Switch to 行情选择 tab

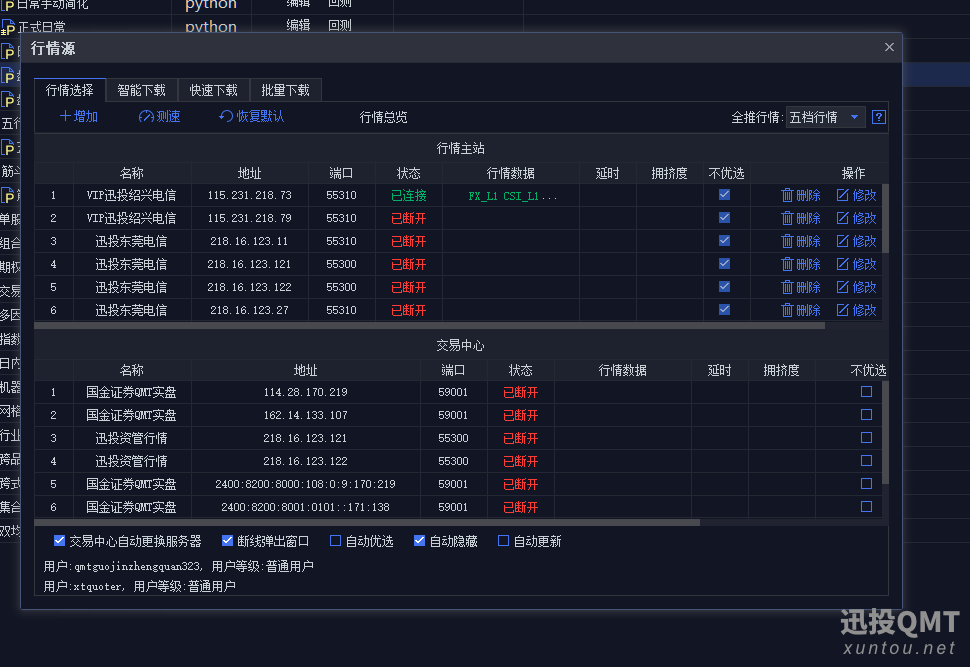pos(70,90)
